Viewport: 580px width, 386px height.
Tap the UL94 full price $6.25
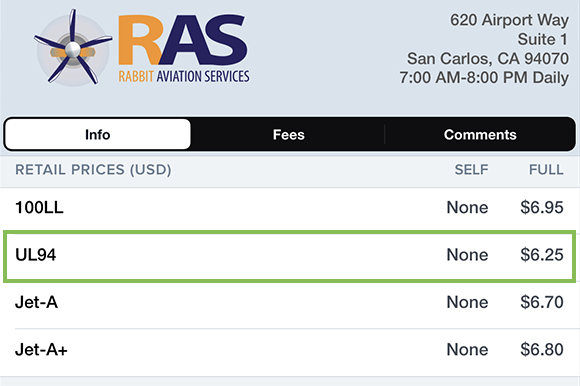click(542, 255)
